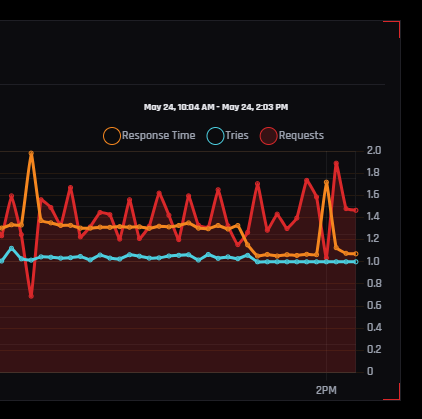The image size is (422, 419).
Task: Click the Tries legend label
Action: (x=237, y=135)
